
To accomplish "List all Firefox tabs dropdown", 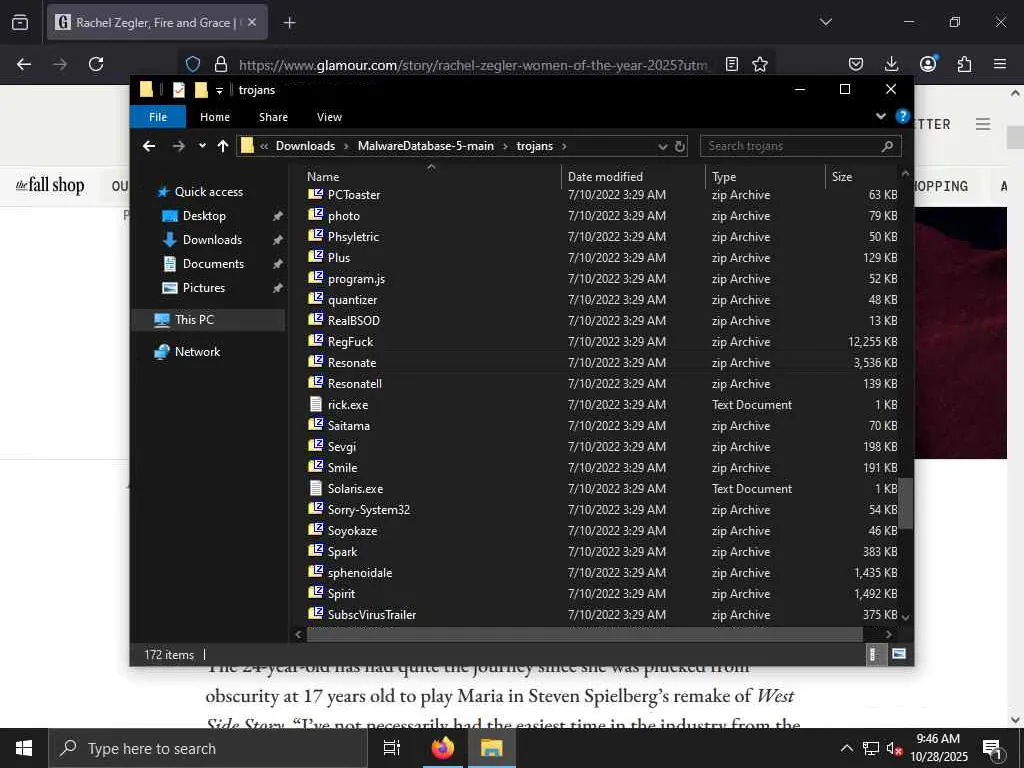I will click(x=826, y=22).
